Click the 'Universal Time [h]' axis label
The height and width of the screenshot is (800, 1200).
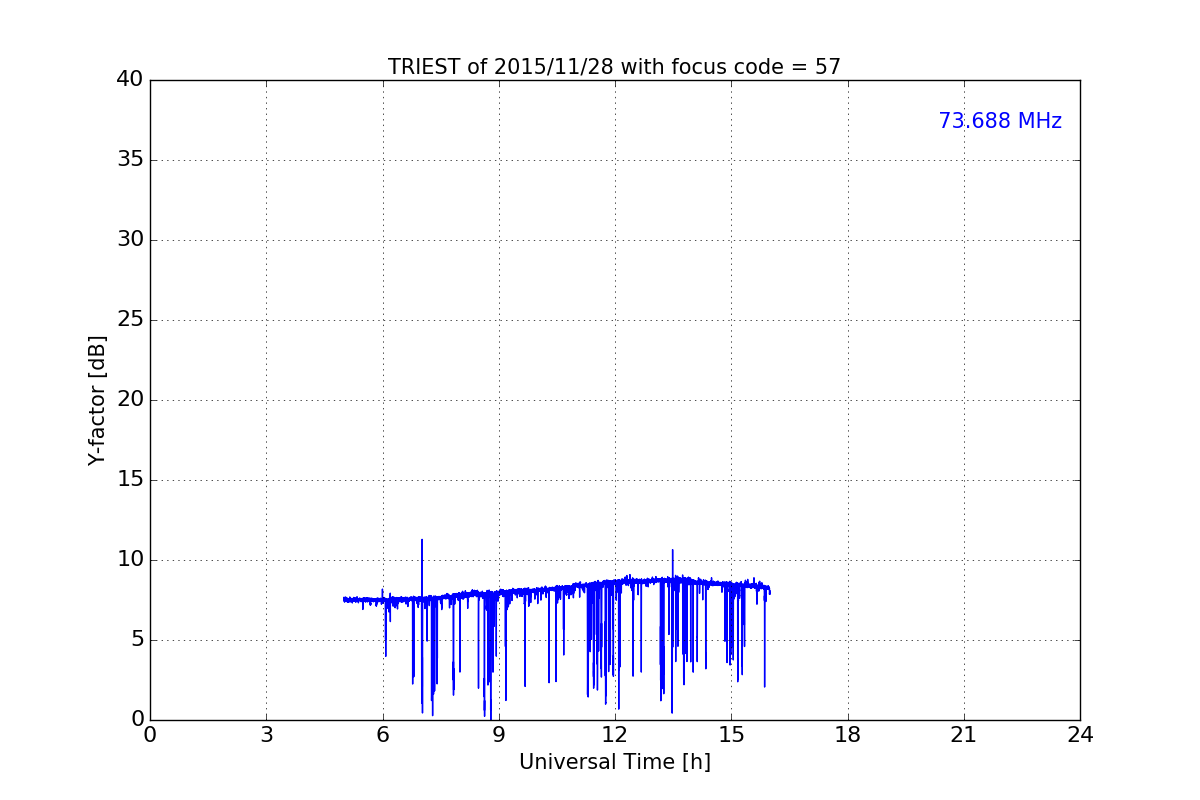(614, 762)
